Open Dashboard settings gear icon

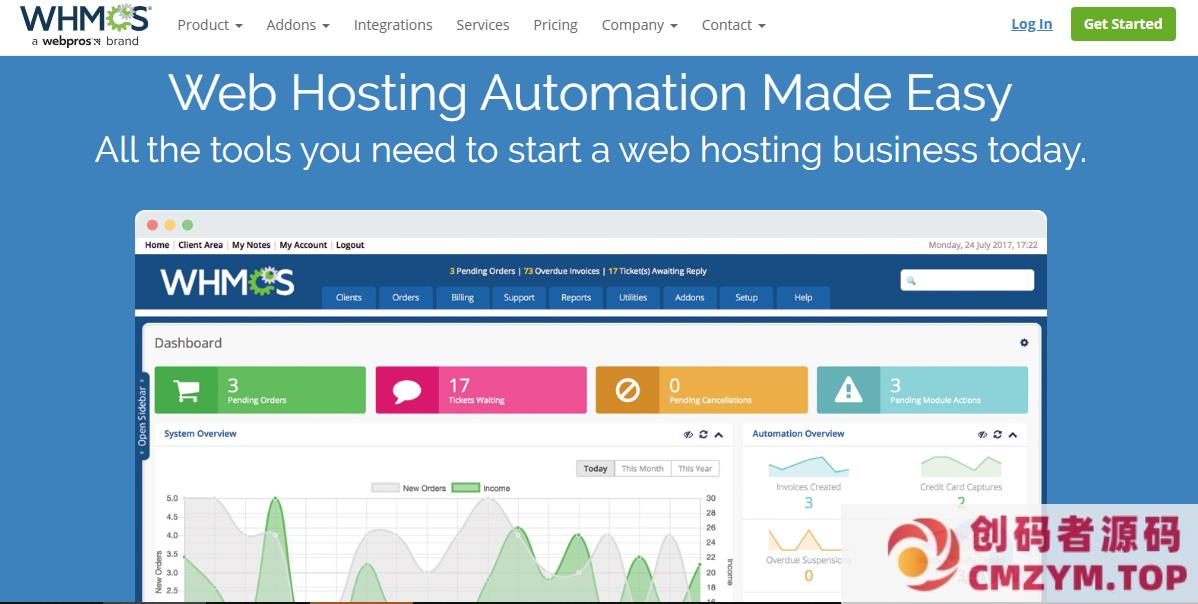coord(1024,343)
